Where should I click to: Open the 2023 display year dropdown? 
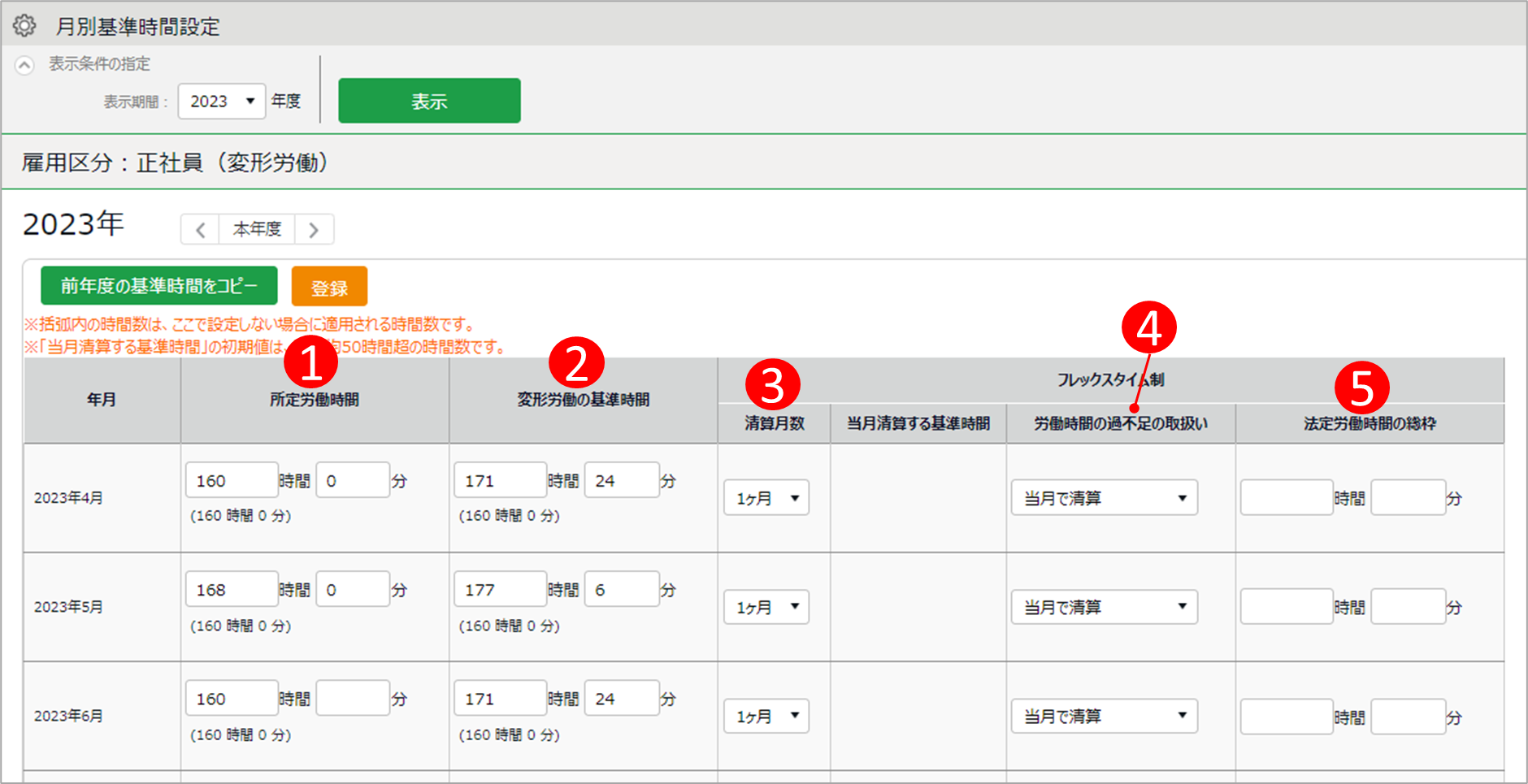pos(221,102)
